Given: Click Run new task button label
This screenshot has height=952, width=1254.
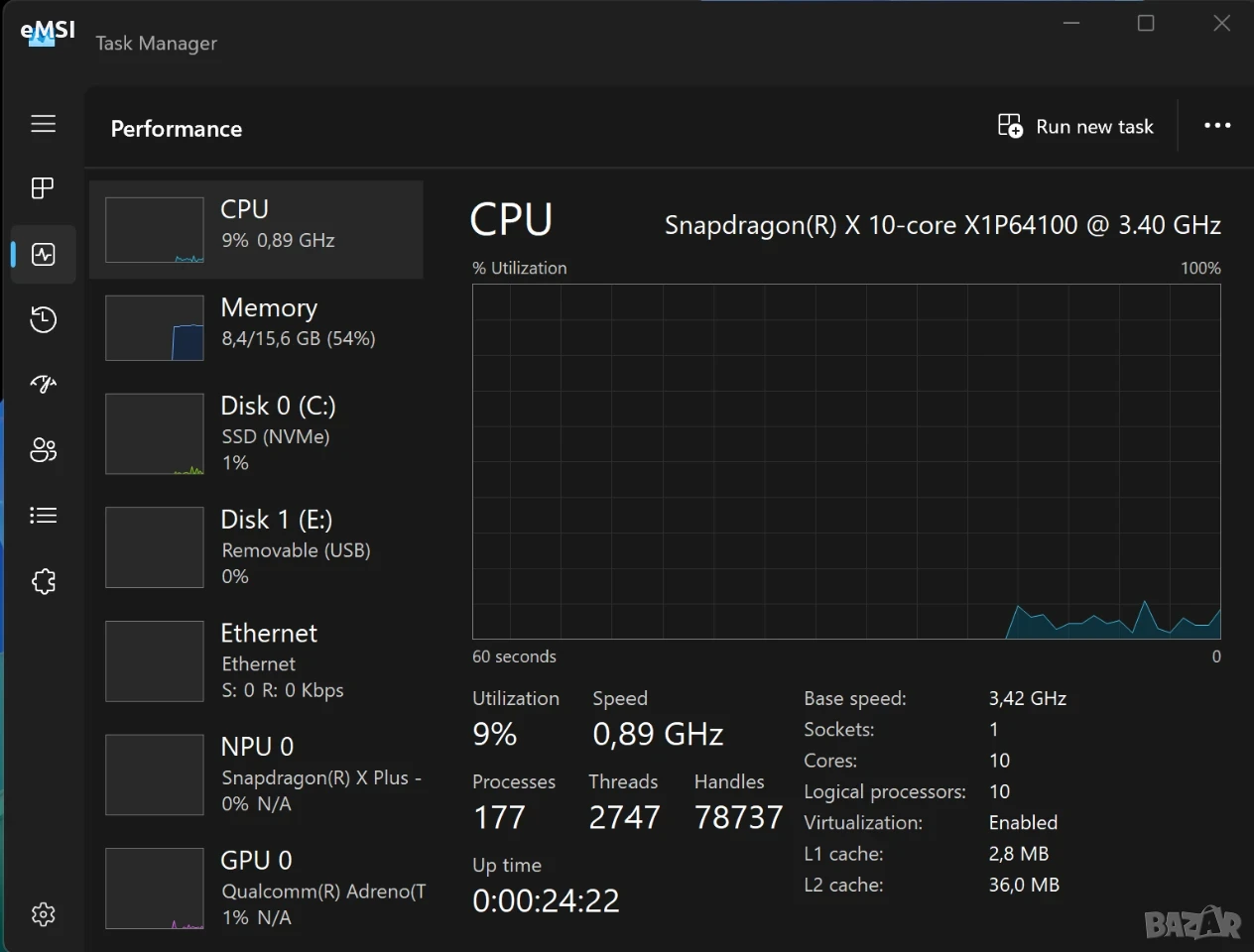Looking at the screenshot, I should coord(1094,127).
